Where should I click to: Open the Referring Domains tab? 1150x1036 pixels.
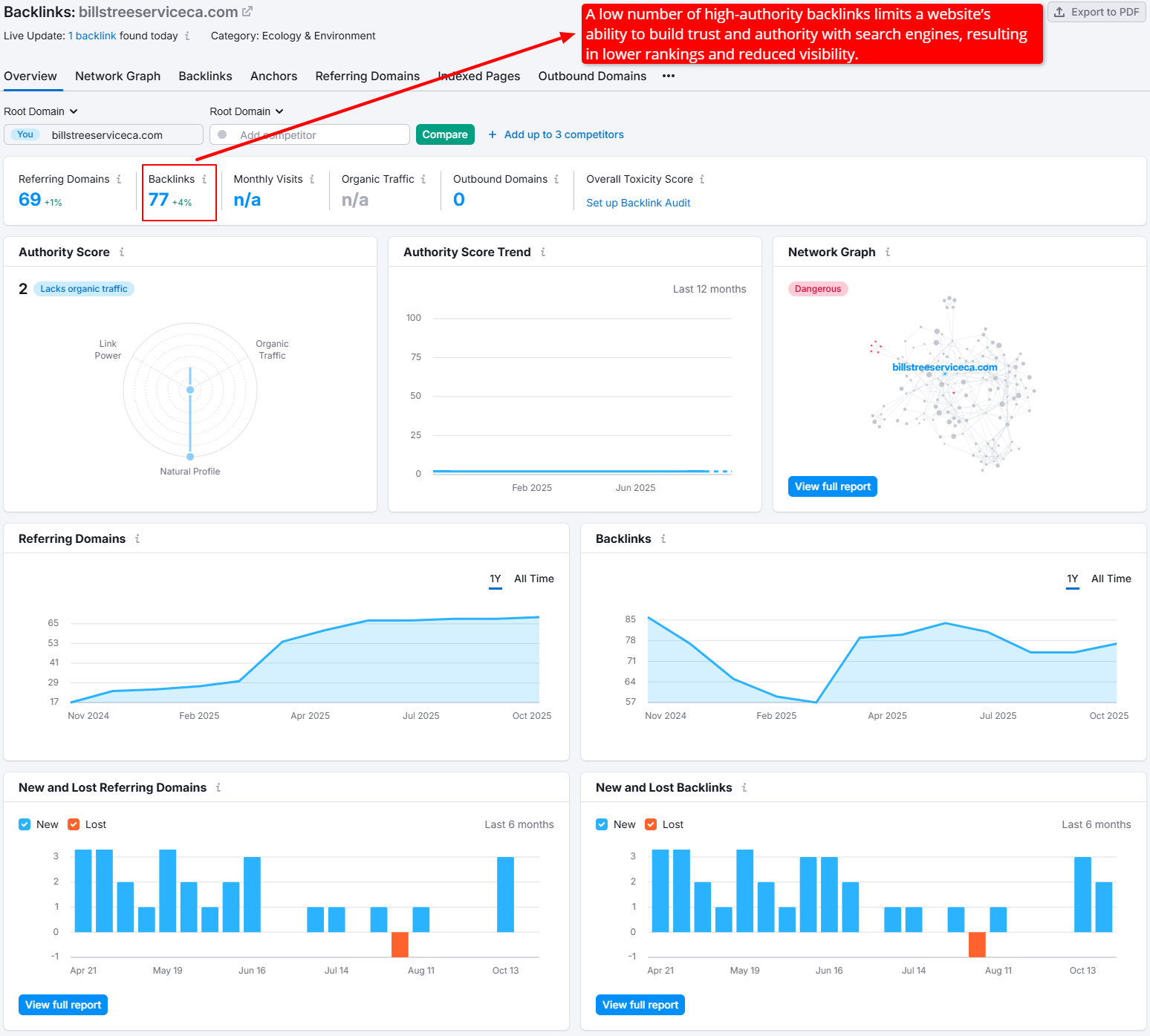(x=367, y=76)
